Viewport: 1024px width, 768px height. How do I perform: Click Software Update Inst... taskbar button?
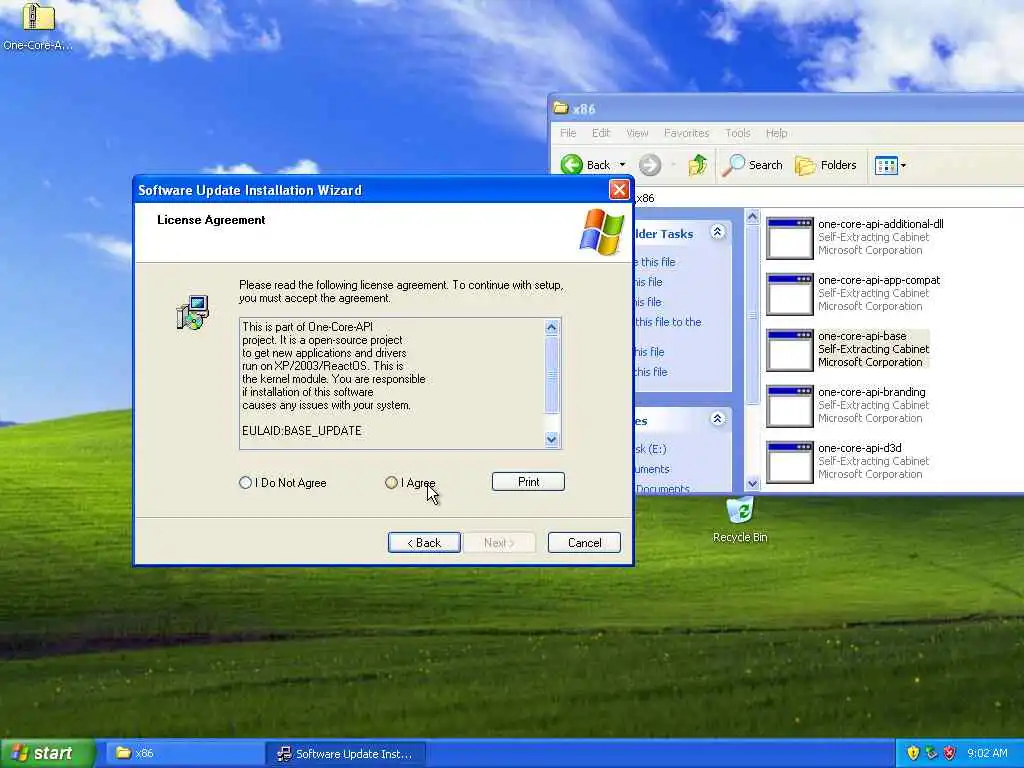tap(346, 754)
